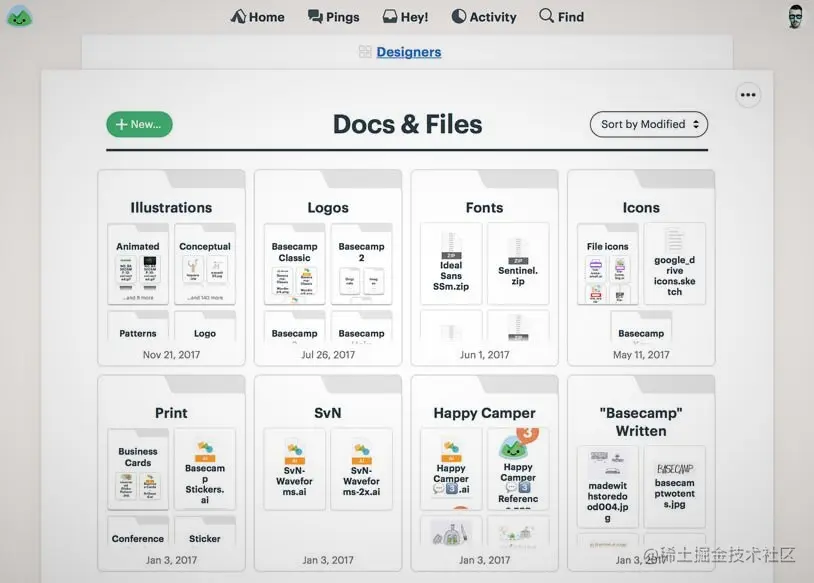Go to Activity in navigation

(484, 17)
